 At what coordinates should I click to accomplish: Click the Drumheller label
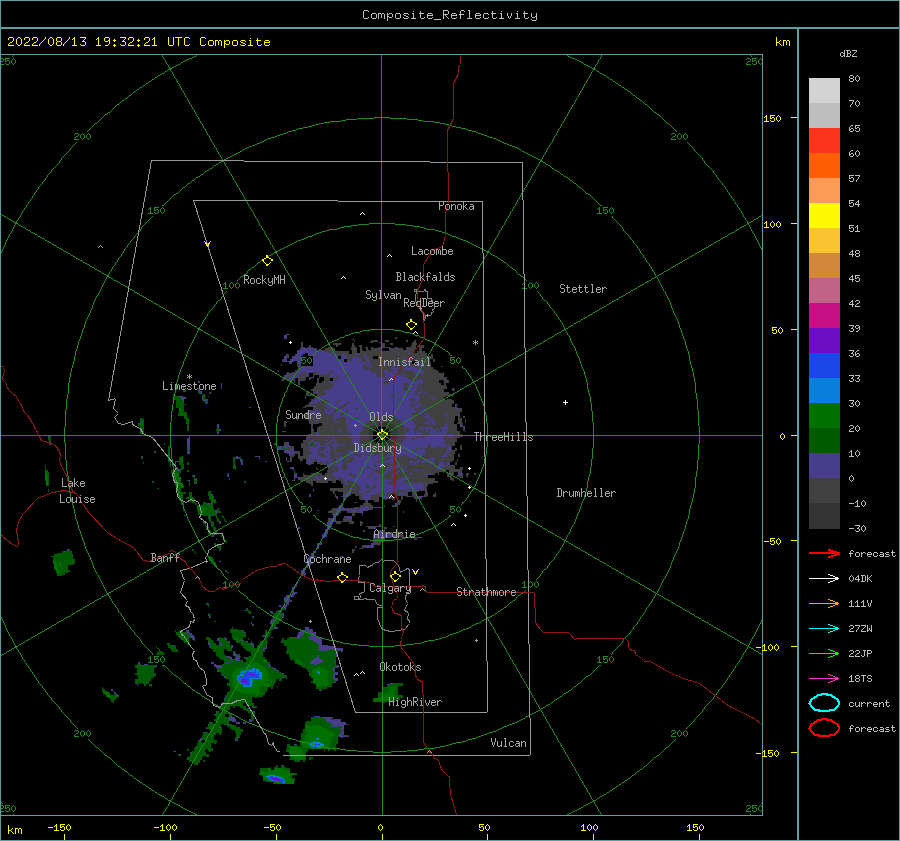coord(586,493)
